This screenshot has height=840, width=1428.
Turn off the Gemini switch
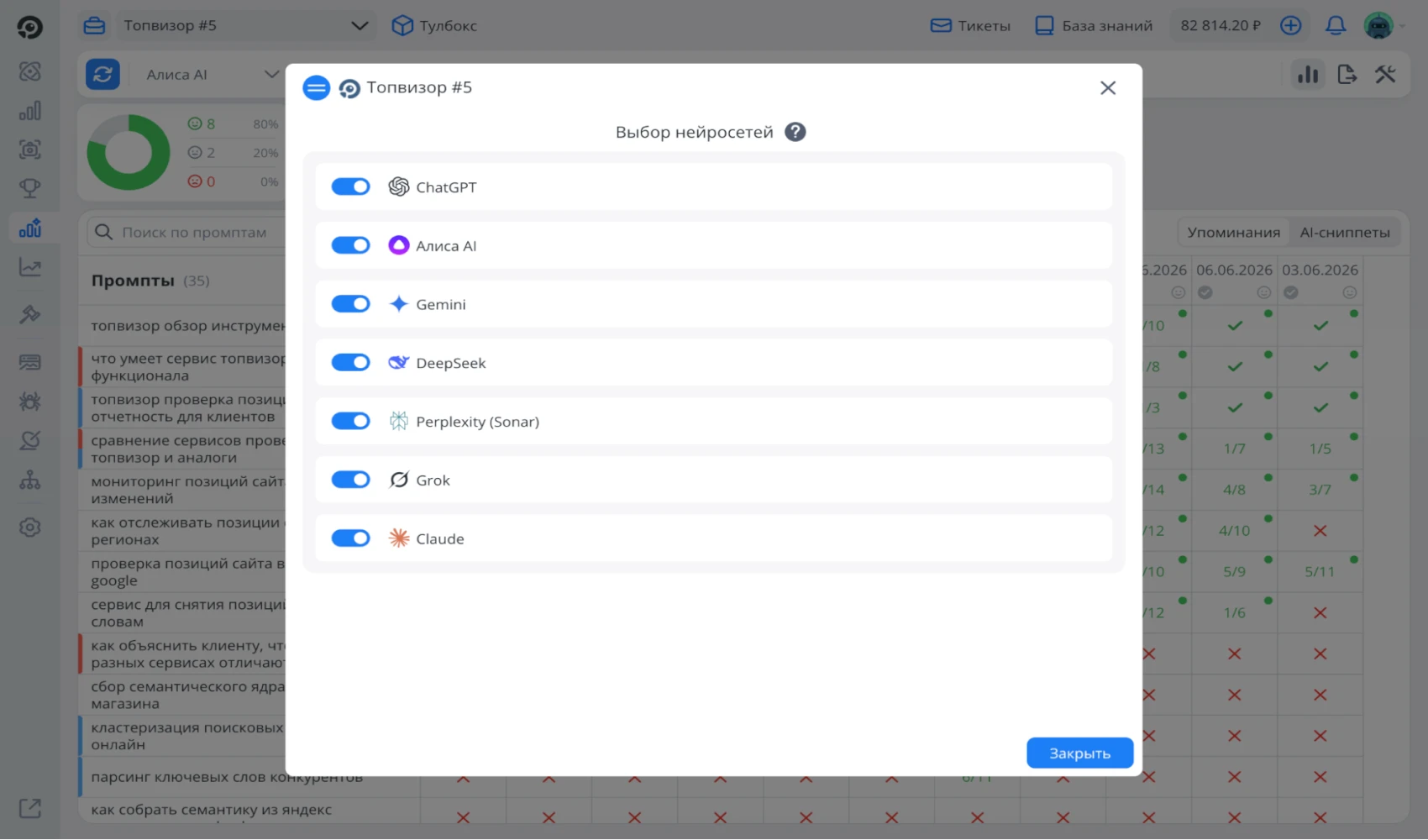pyautogui.click(x=350, y=304)
